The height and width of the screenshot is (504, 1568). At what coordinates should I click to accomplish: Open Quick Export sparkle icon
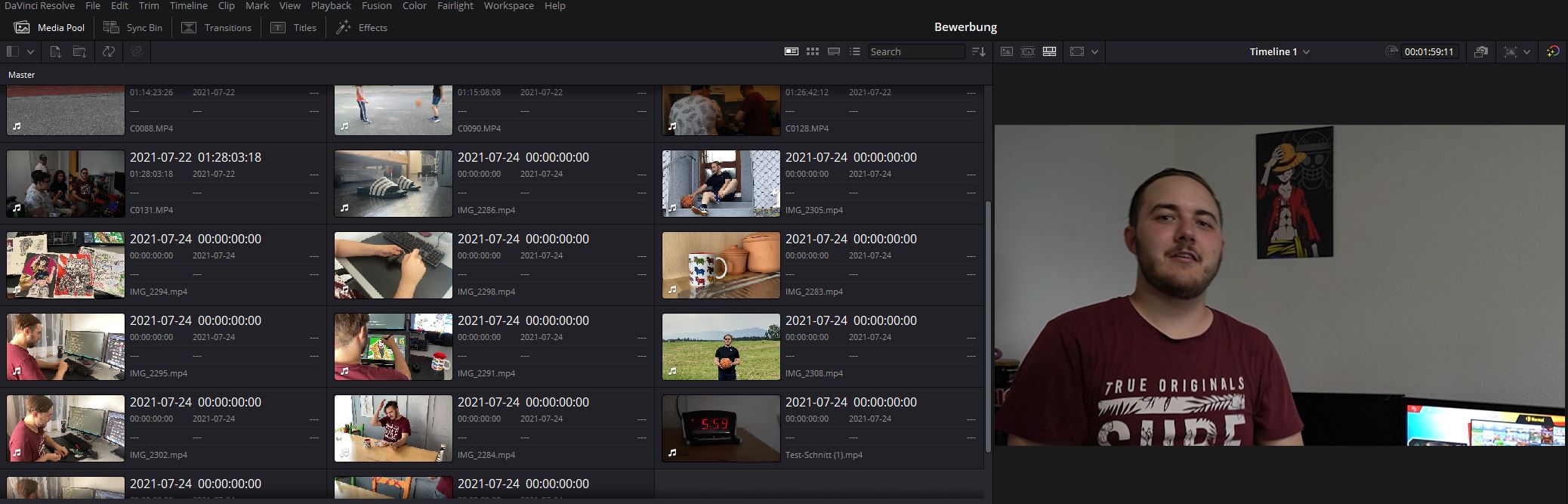tap(1553, 51)
